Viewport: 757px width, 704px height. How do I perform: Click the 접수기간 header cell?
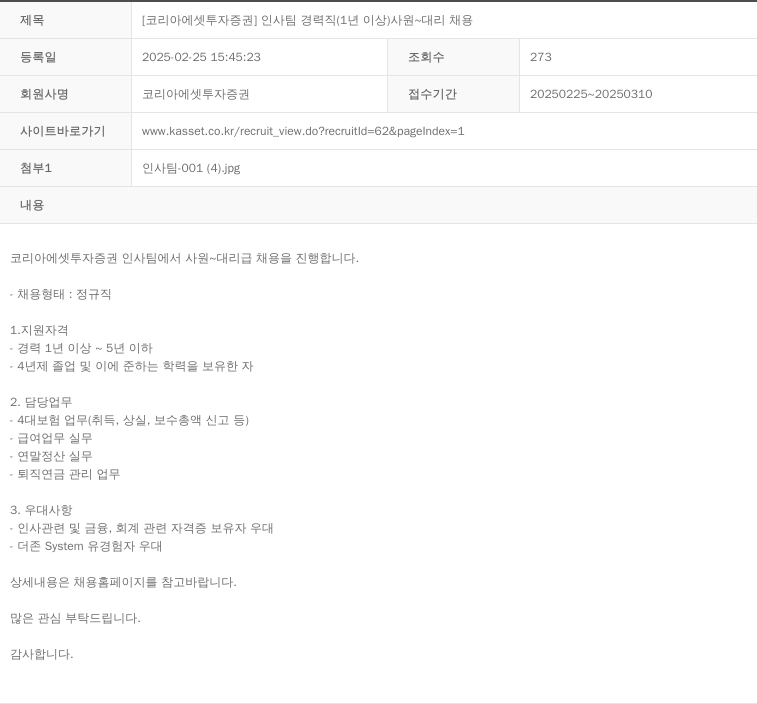point(453,94)
